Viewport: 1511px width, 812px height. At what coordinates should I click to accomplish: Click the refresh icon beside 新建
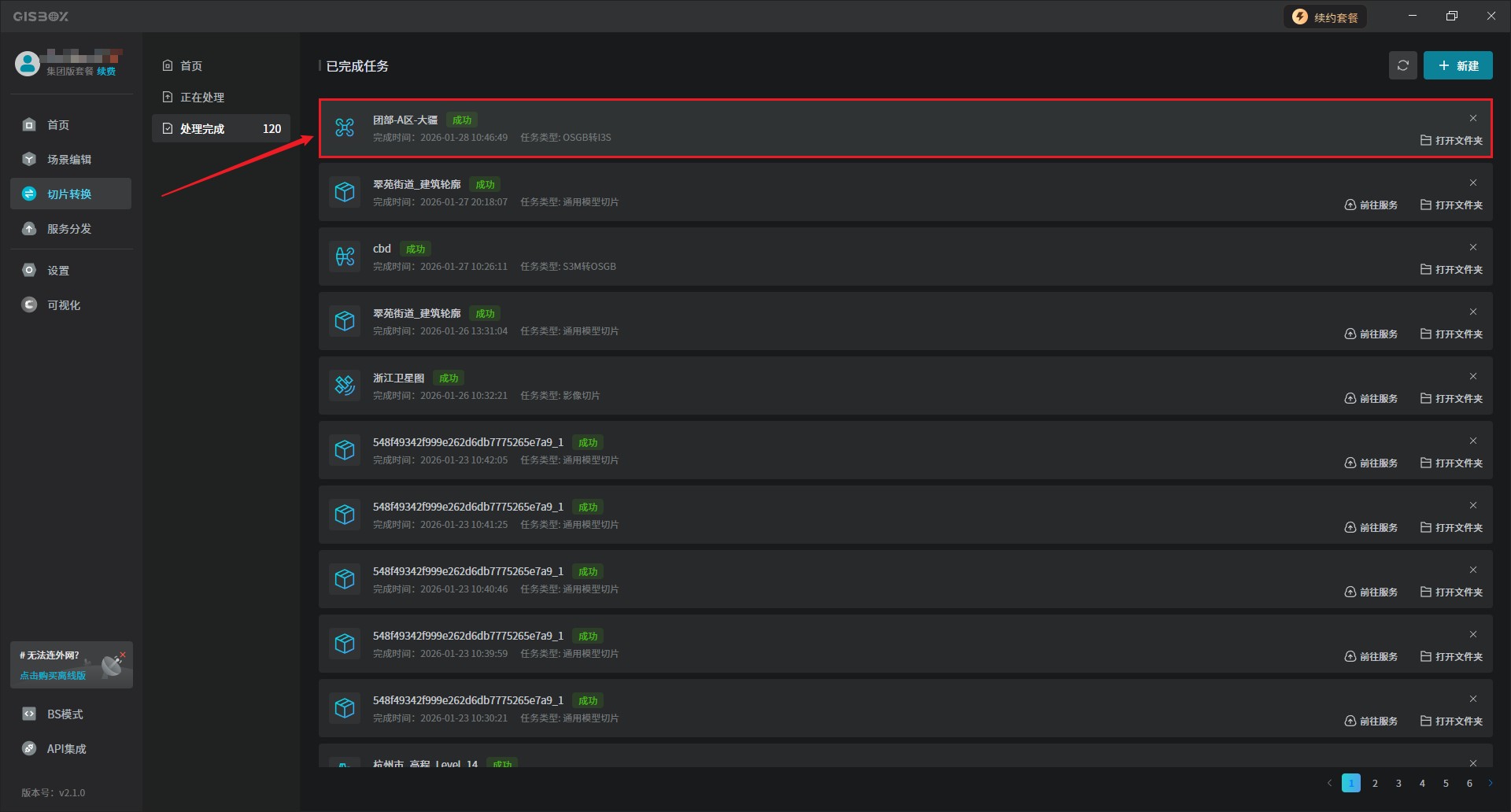1402,66
